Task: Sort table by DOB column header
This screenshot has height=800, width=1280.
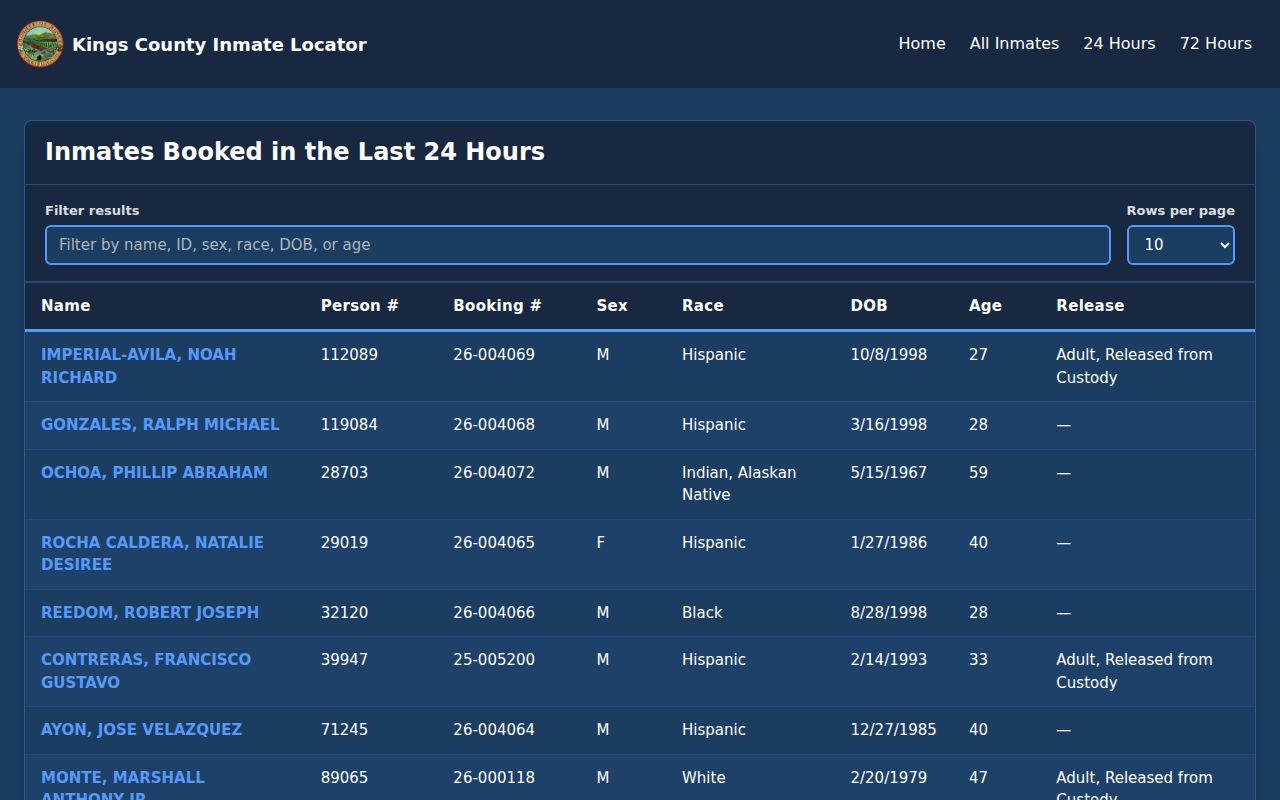Action: pos(869,306)
